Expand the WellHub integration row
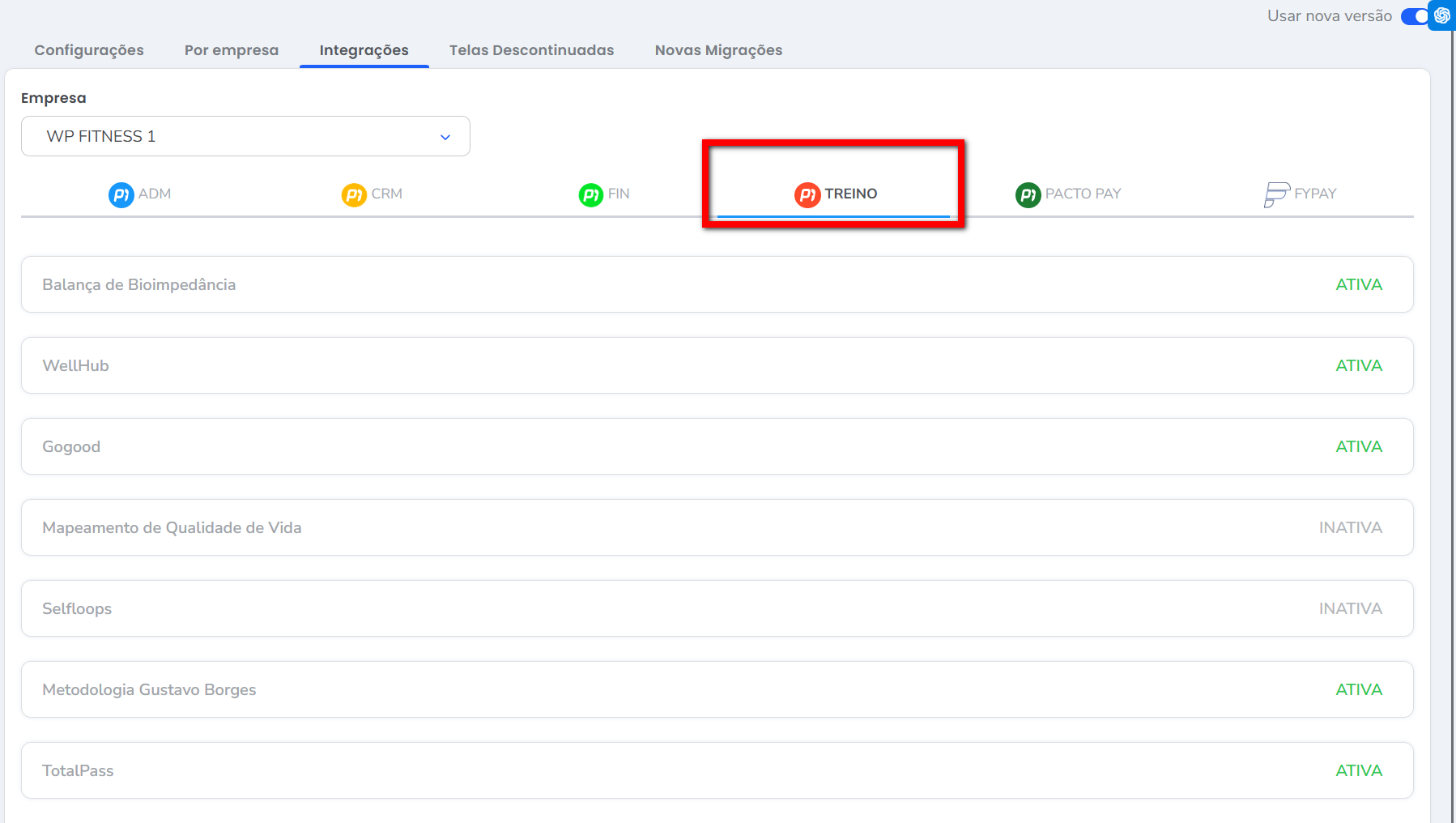1456x823 pixels. 717,365
